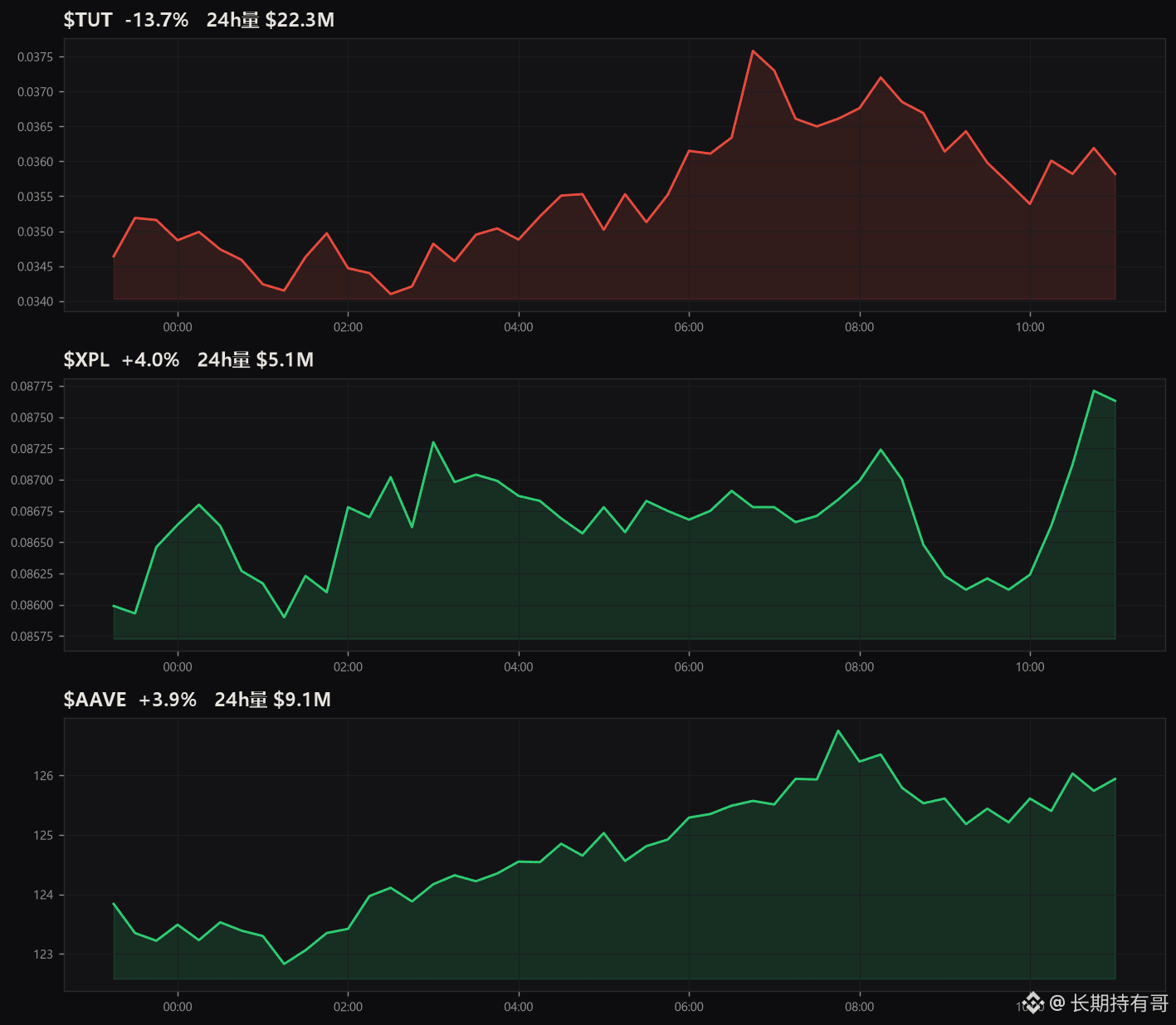Click the 0.0365 y-axis label
The width and height of the screenshot is (1176, 1025).
pyautogui.click(x=36, y=127)
